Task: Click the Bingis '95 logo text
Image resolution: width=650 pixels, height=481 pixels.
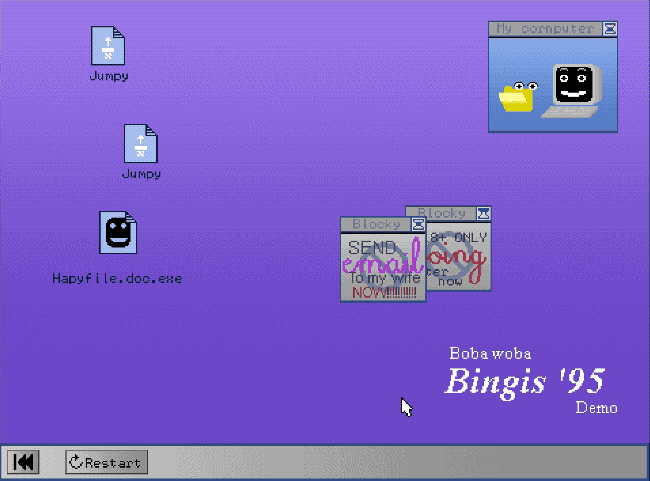Action: pos(524,381)
